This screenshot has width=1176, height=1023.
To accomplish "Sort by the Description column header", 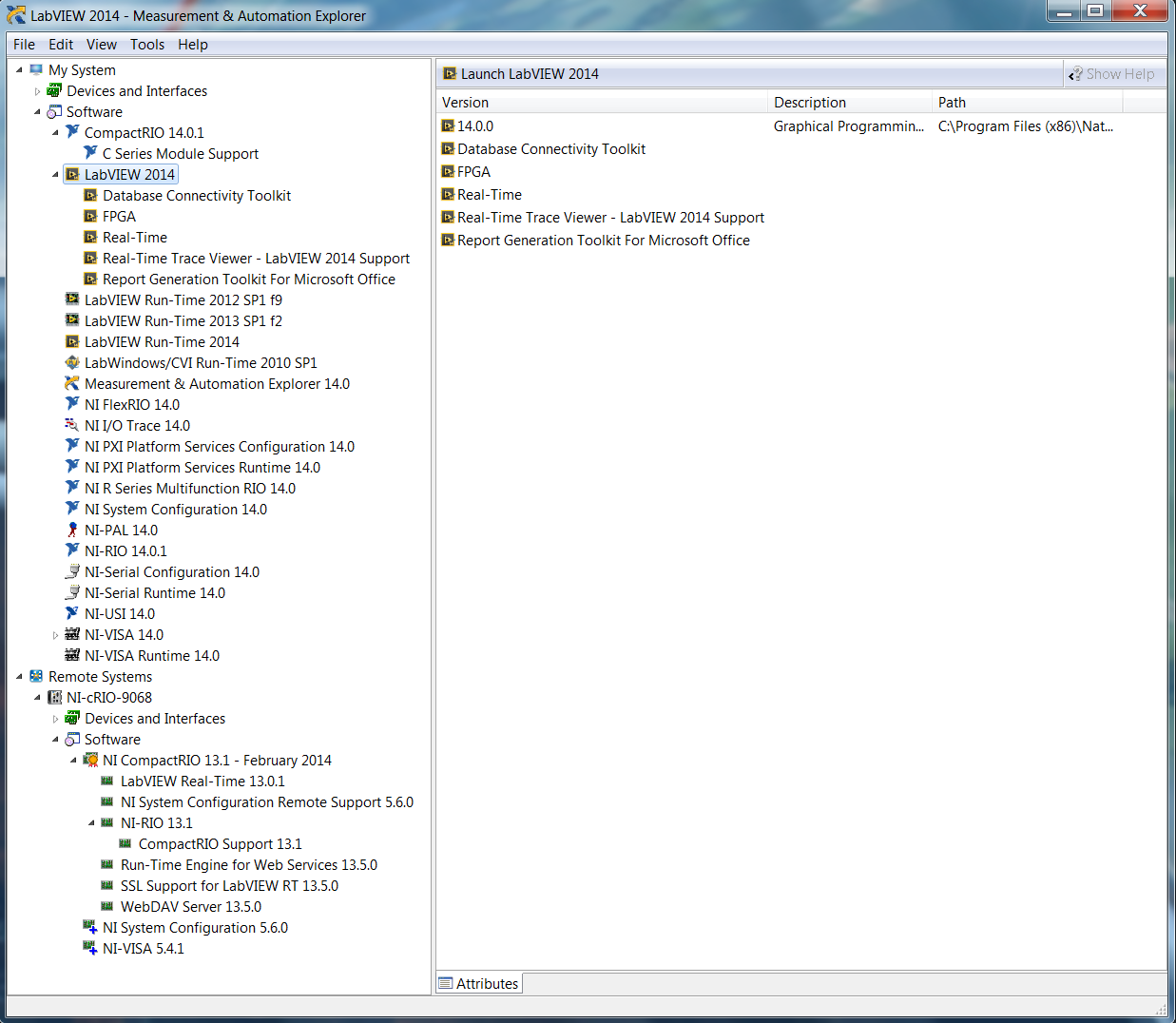I will click(850, 102).
